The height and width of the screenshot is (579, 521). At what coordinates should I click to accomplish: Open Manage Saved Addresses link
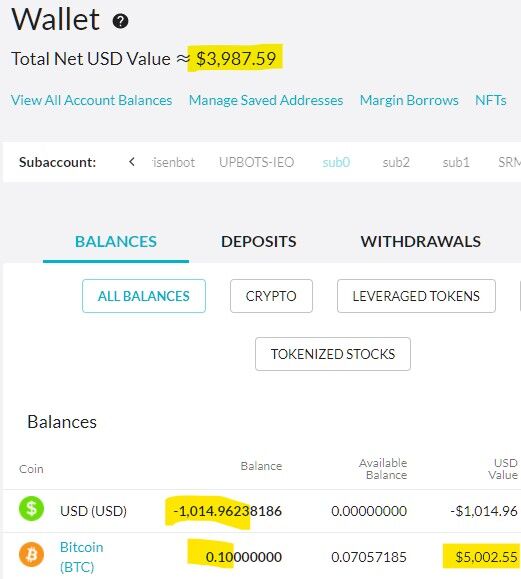tap(266, 100)
